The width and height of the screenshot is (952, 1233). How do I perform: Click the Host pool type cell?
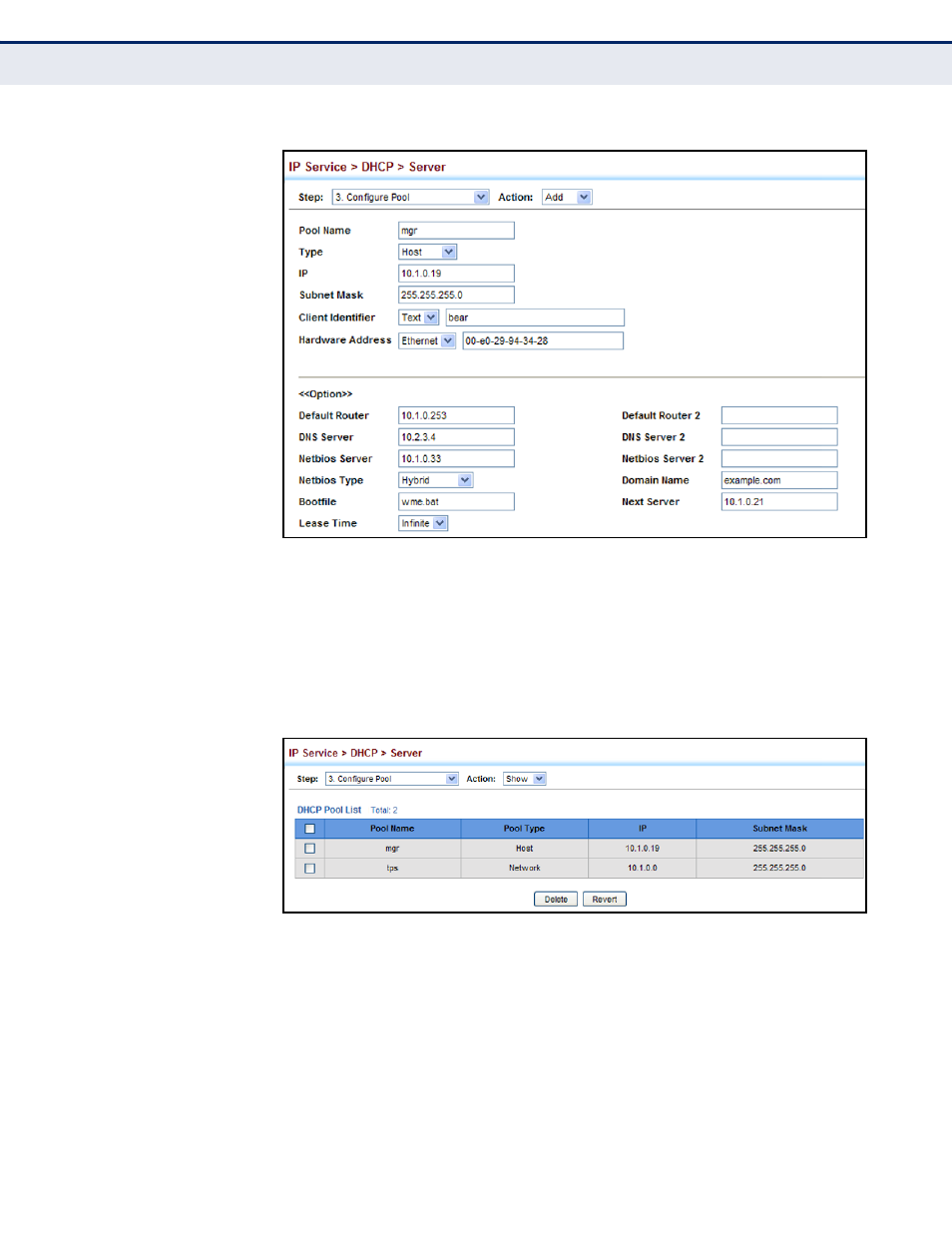point(525,849)
